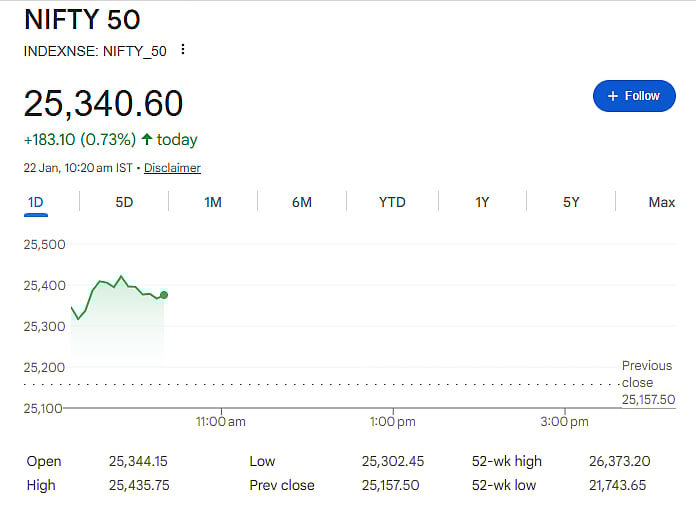Select the YTD chart range

(x=392, y=202)
